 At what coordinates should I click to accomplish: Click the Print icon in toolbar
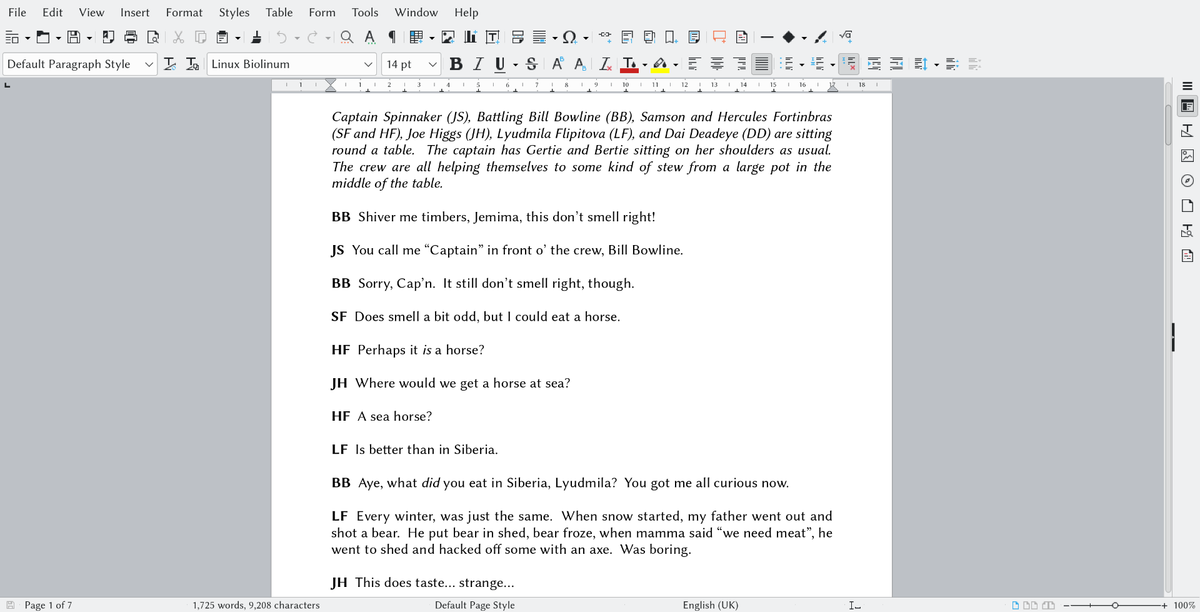click(131, 37)
